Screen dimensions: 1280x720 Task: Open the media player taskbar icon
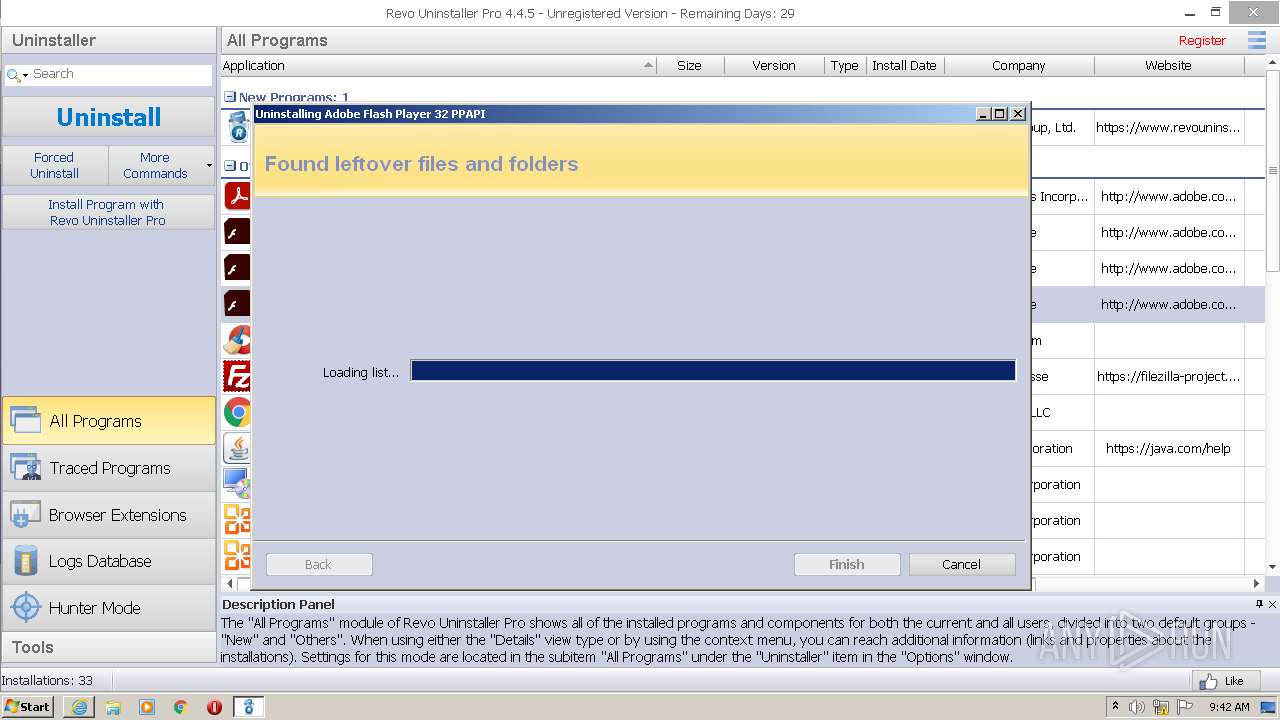147,707
